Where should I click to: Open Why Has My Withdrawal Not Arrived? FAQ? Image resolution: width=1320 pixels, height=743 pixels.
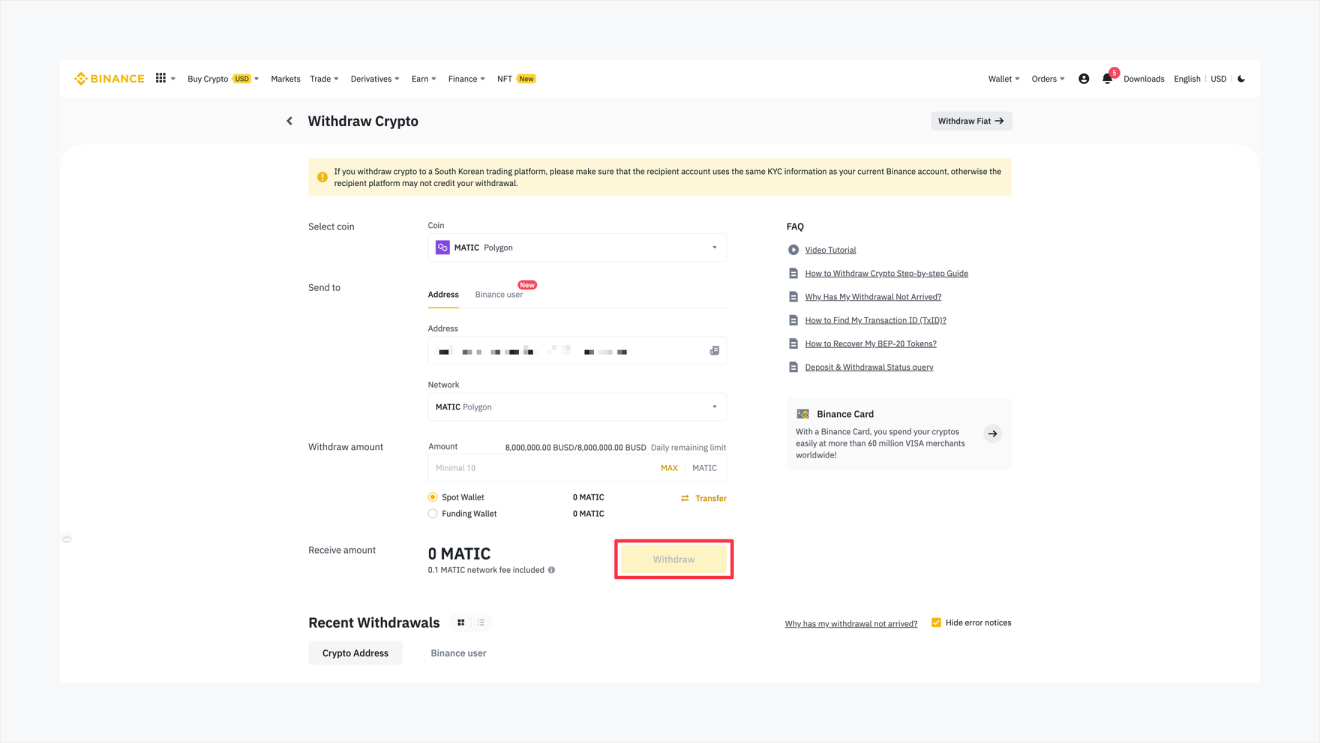[x=873, y=297]
